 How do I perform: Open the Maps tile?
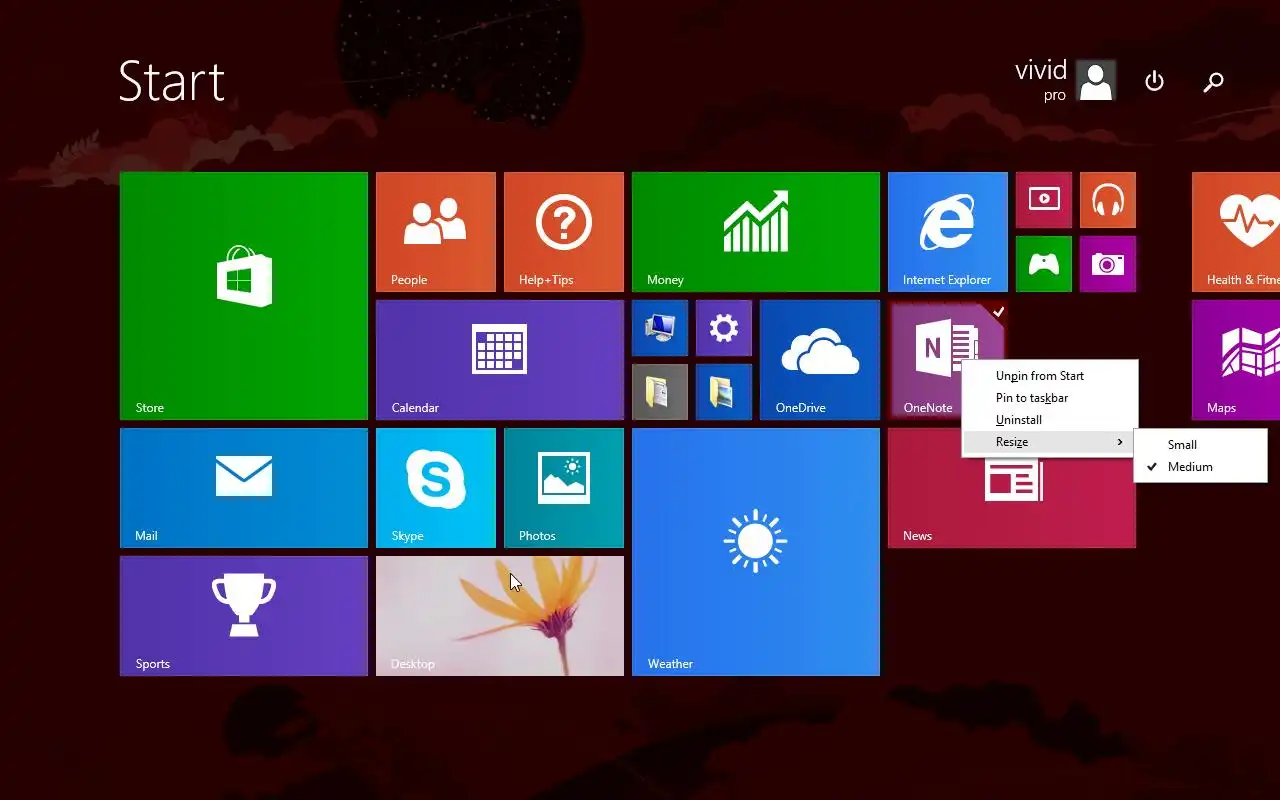[1236, 360]
